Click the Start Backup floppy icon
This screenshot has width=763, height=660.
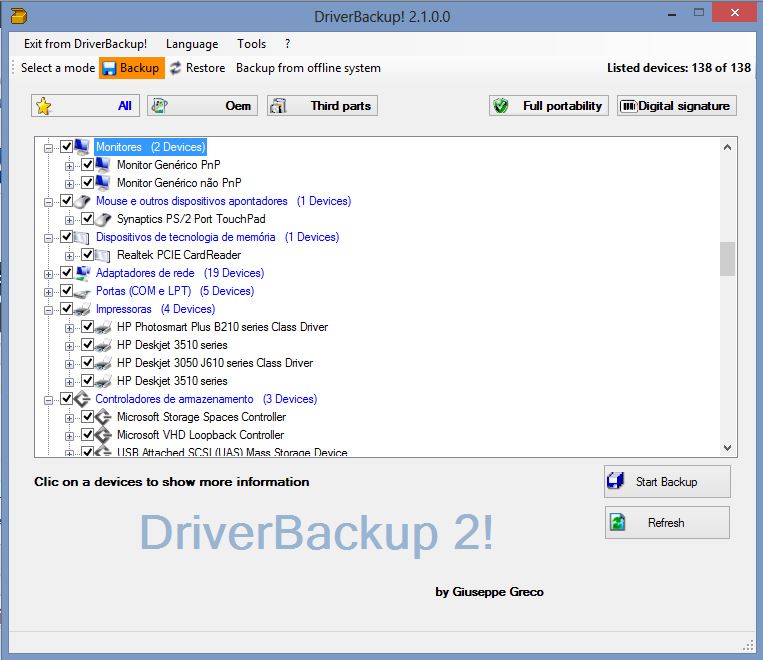616,481
